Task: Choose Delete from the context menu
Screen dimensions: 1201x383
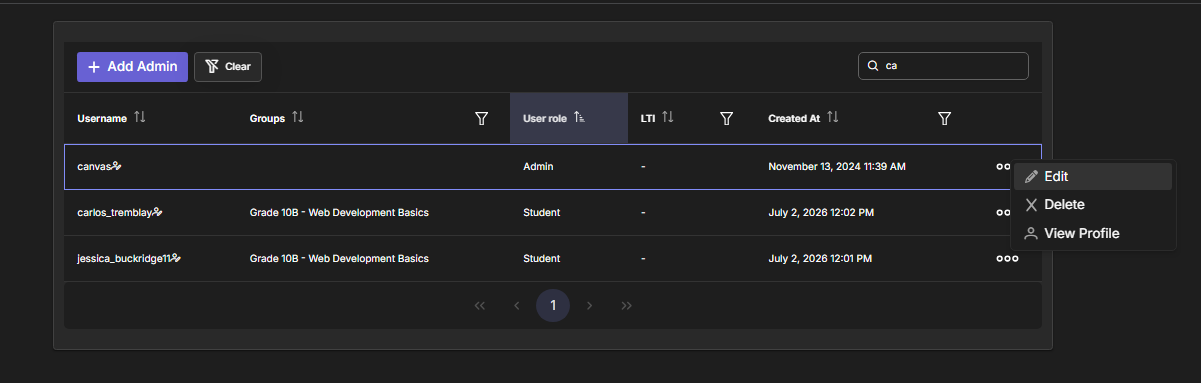Action: pyautogui.click(x=1094, y=205)
